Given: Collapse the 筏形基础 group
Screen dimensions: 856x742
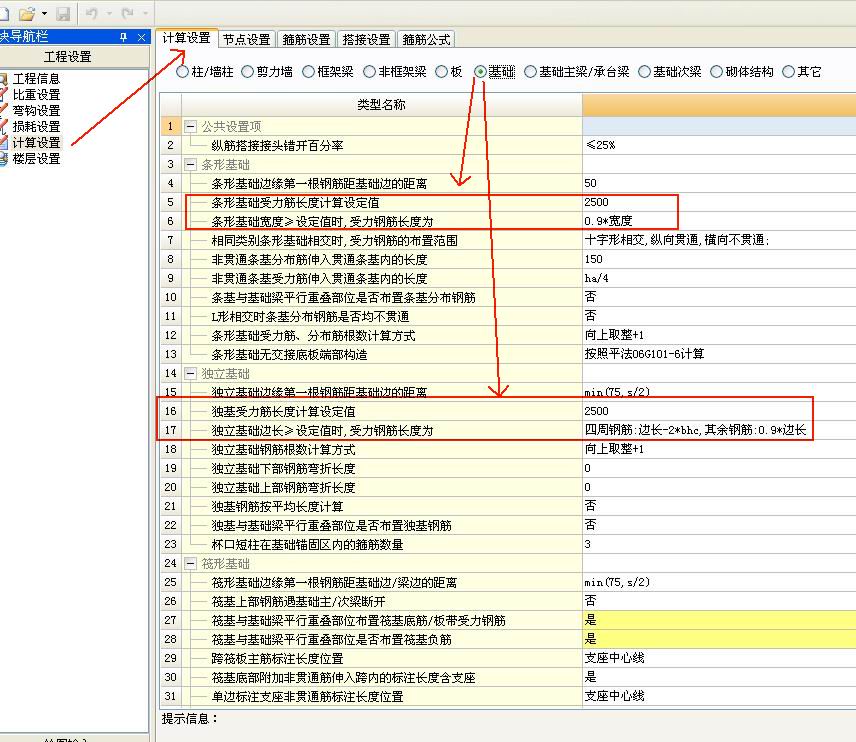Looking at the screenshot, I should pos(190,563).
